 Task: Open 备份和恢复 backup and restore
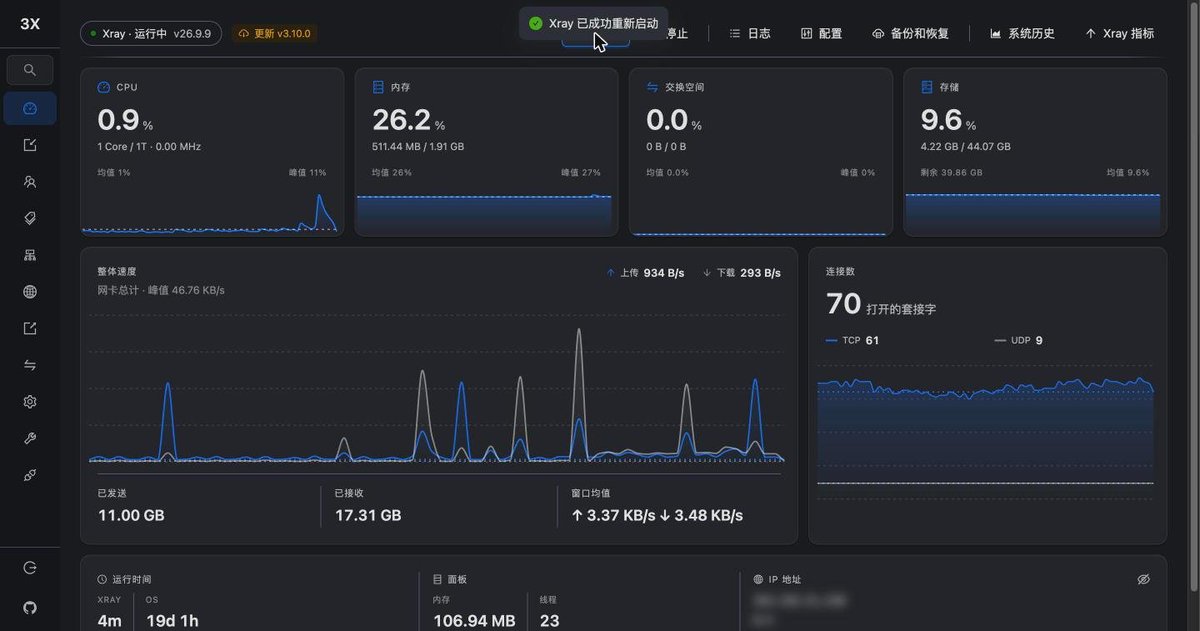pos(910,34)
